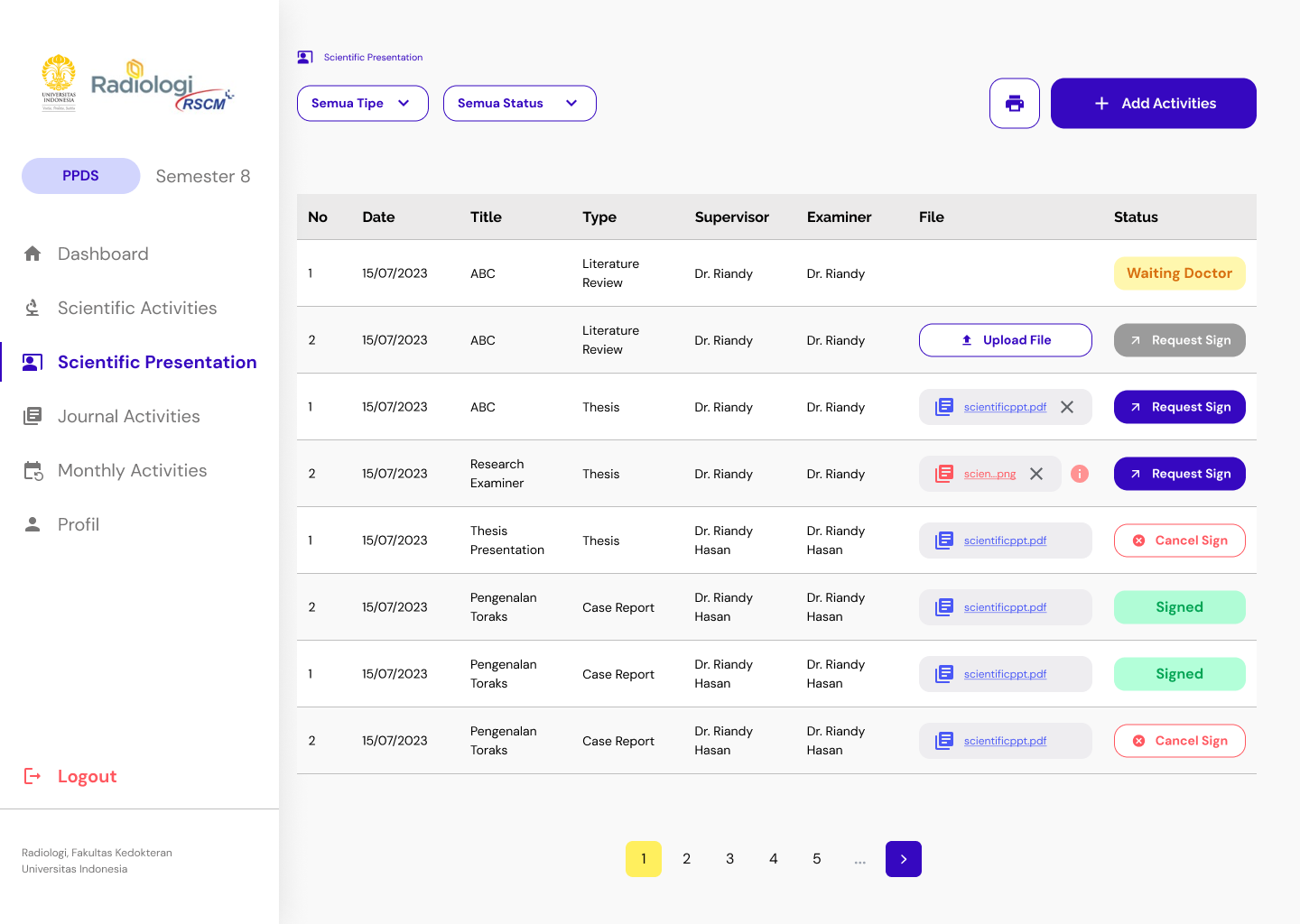
Task: Select pagination page 3
Action: [729, 858]
